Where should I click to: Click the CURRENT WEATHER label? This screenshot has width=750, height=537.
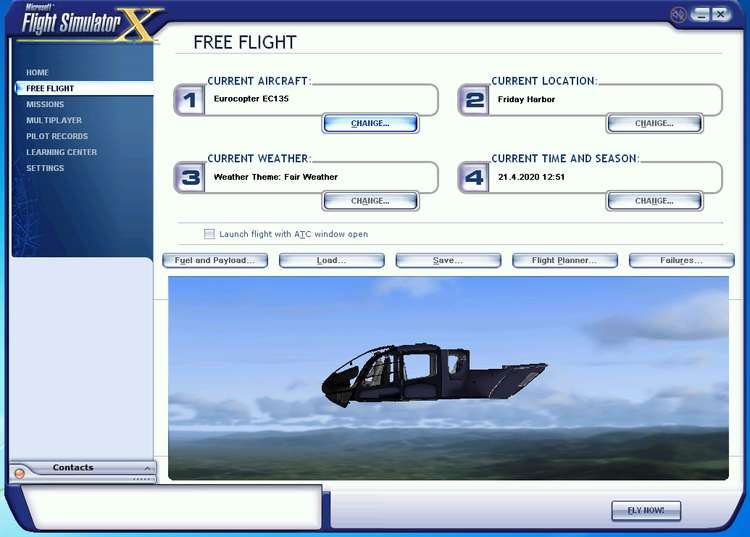coord(259,159)
